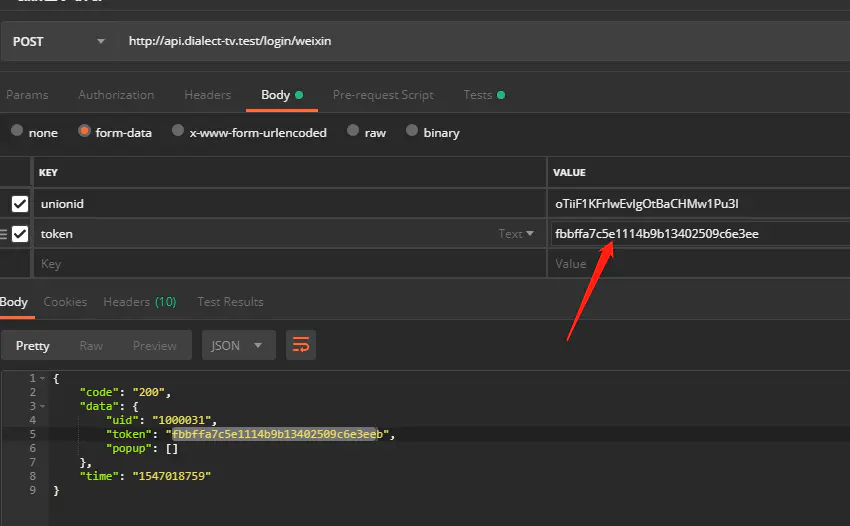The height and width of the screenshot is (526, 850).
Task: Click the drag handle beside token row
Action: click(3, 234)
